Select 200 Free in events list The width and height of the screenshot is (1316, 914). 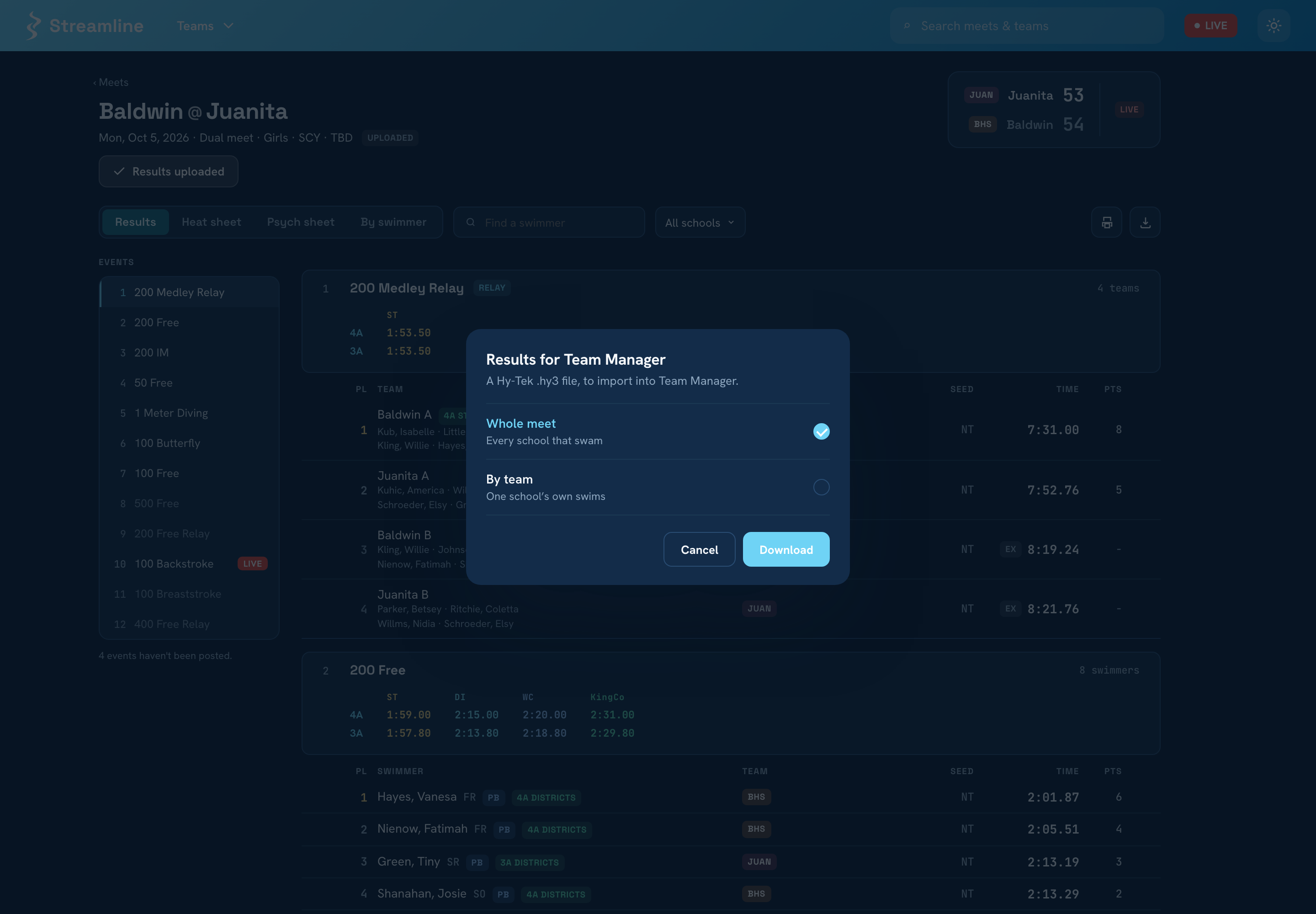point(190,323)
